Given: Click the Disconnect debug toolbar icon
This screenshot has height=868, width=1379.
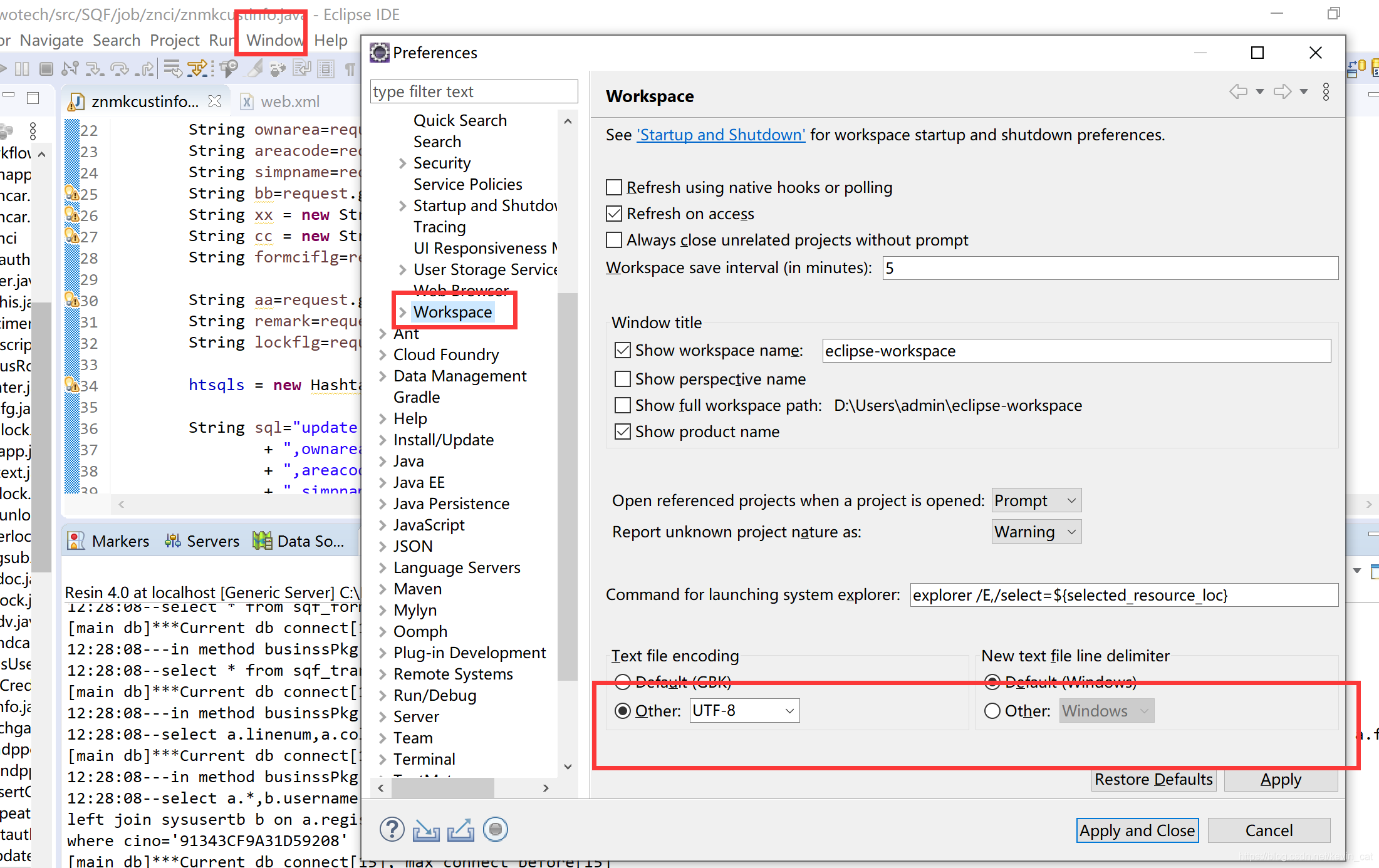Looking at the screenshot, I should tap(70, 68).
